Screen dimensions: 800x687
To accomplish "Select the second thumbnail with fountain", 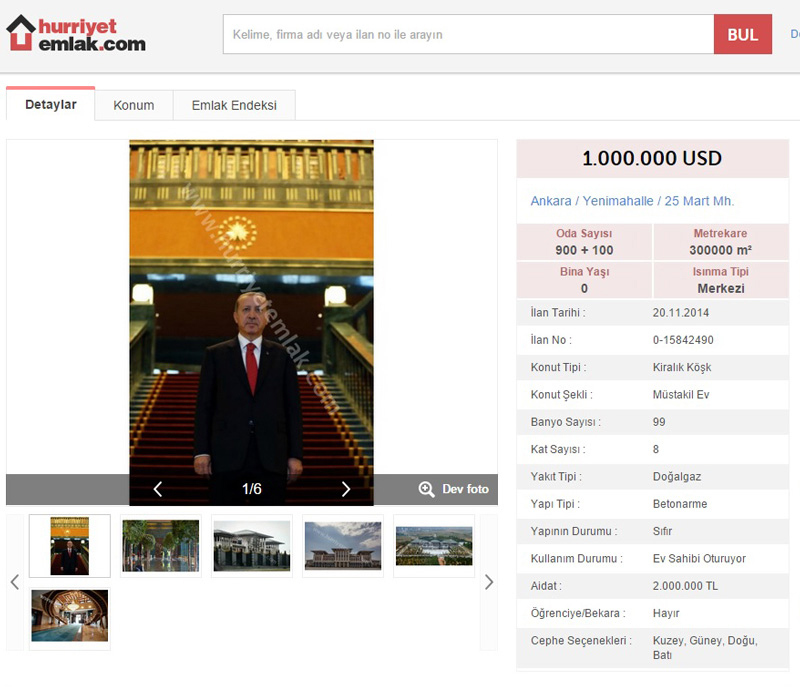I will [160, 546].
